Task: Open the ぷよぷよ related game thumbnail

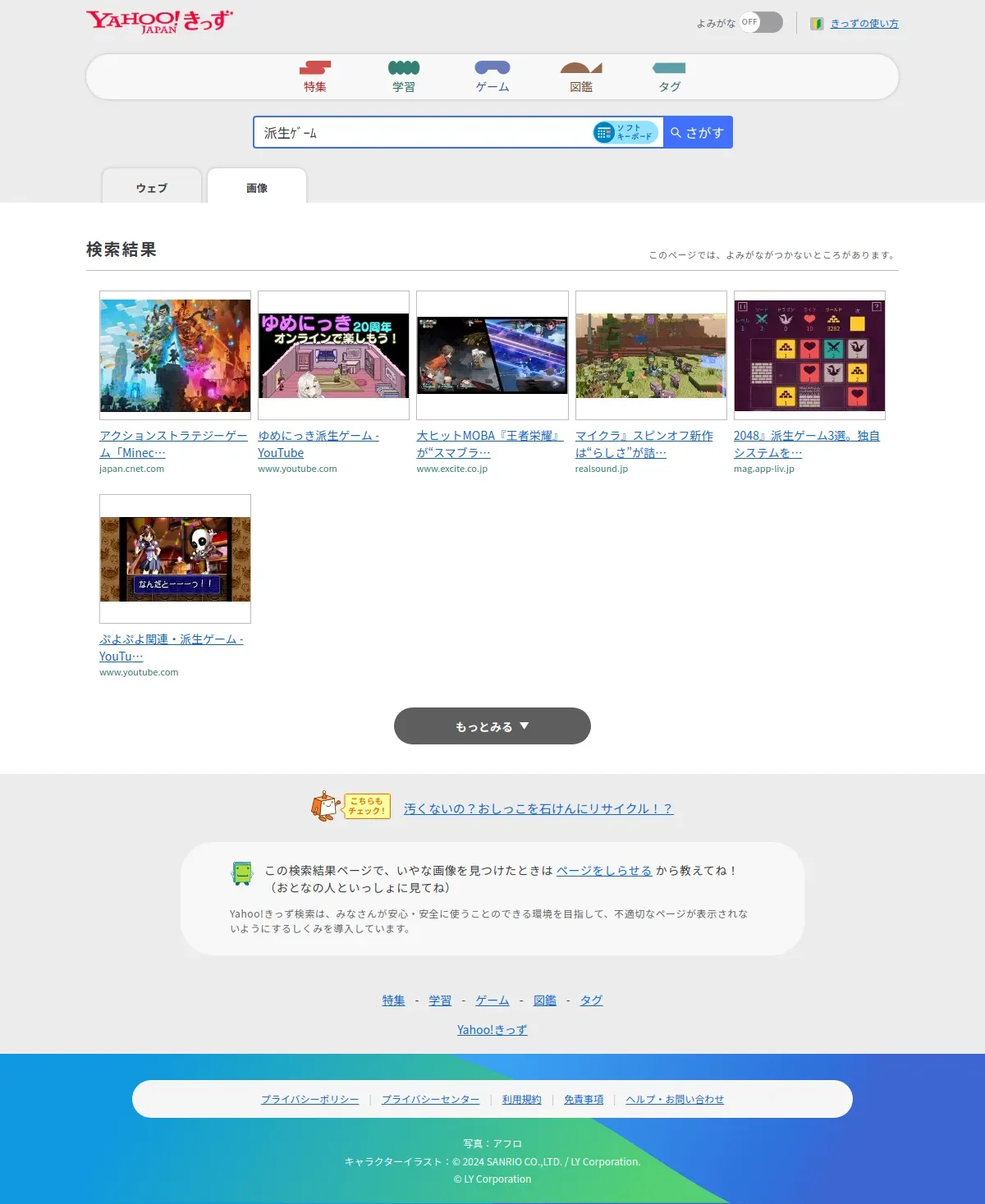Action: click(175, 559)
